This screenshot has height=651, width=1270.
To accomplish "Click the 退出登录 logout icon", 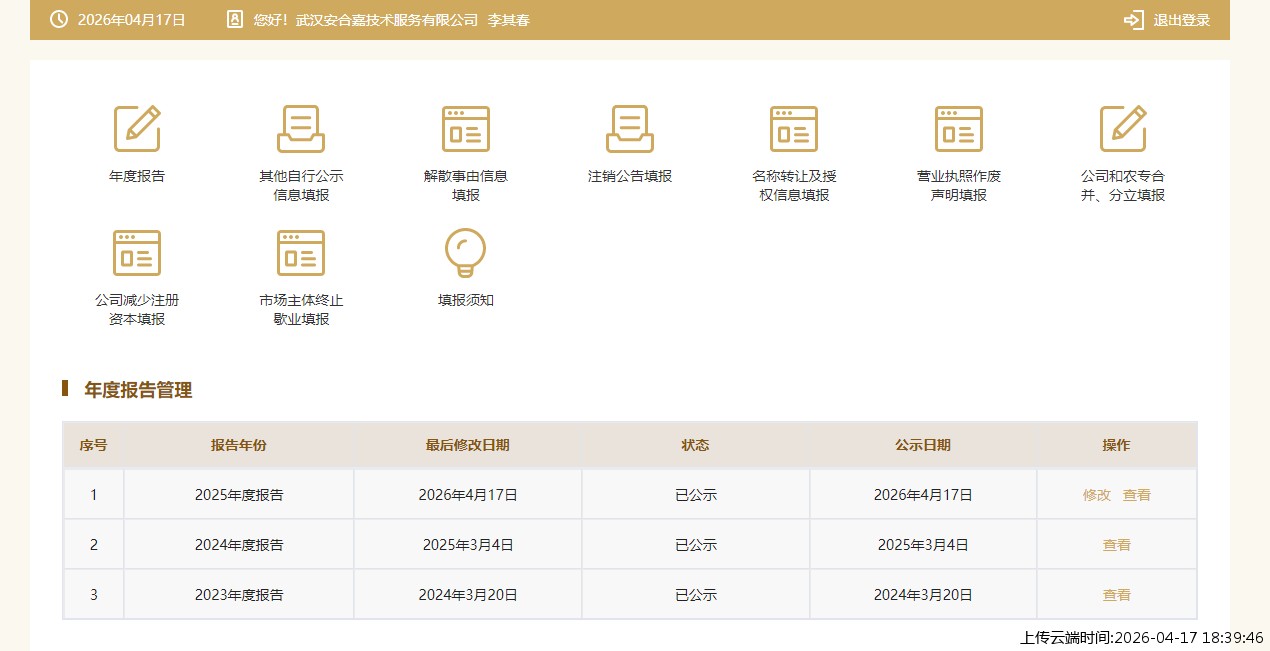I will pos(1133,20).
